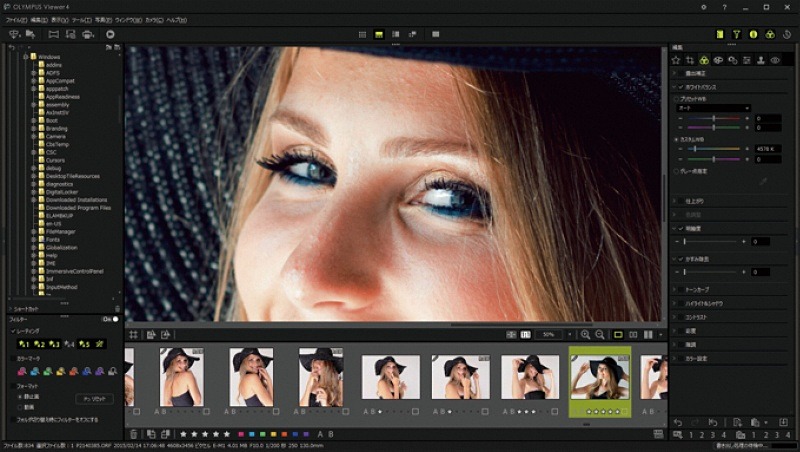
Task: Click the slideshow play icon in toolbar
Action: (110, 34)
